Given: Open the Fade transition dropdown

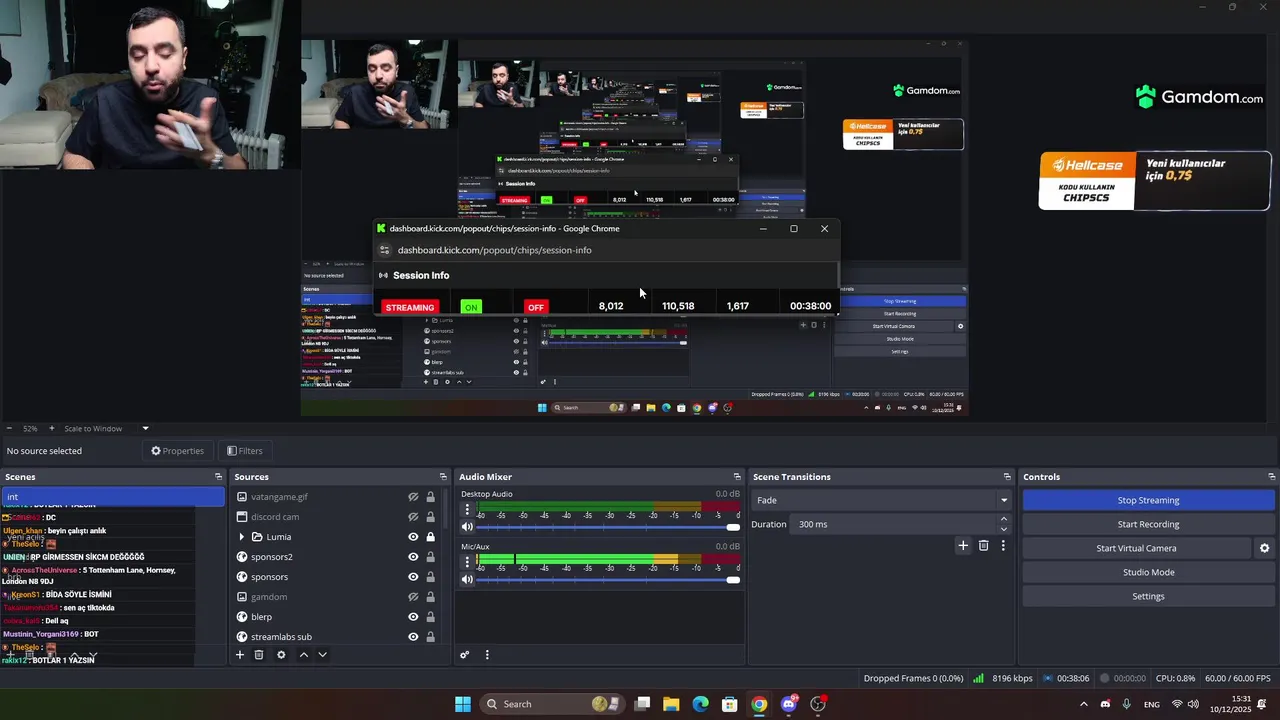Looking at the screenshot, I should point(881,500).
